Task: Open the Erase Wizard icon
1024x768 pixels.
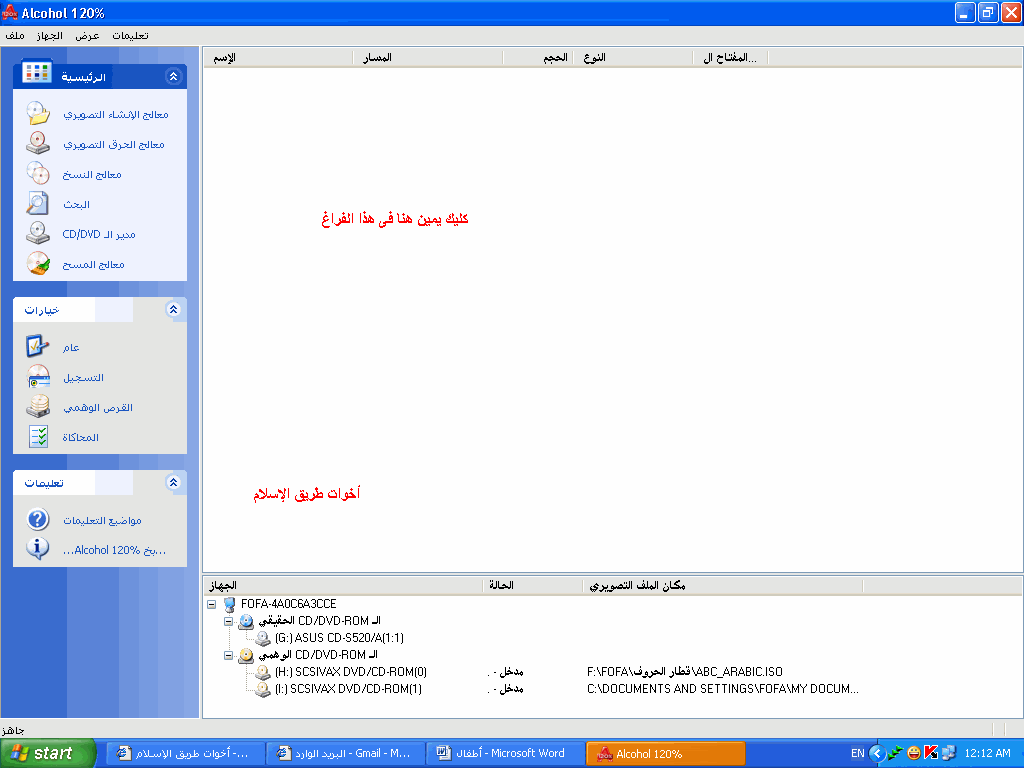Action: point(38,264)
